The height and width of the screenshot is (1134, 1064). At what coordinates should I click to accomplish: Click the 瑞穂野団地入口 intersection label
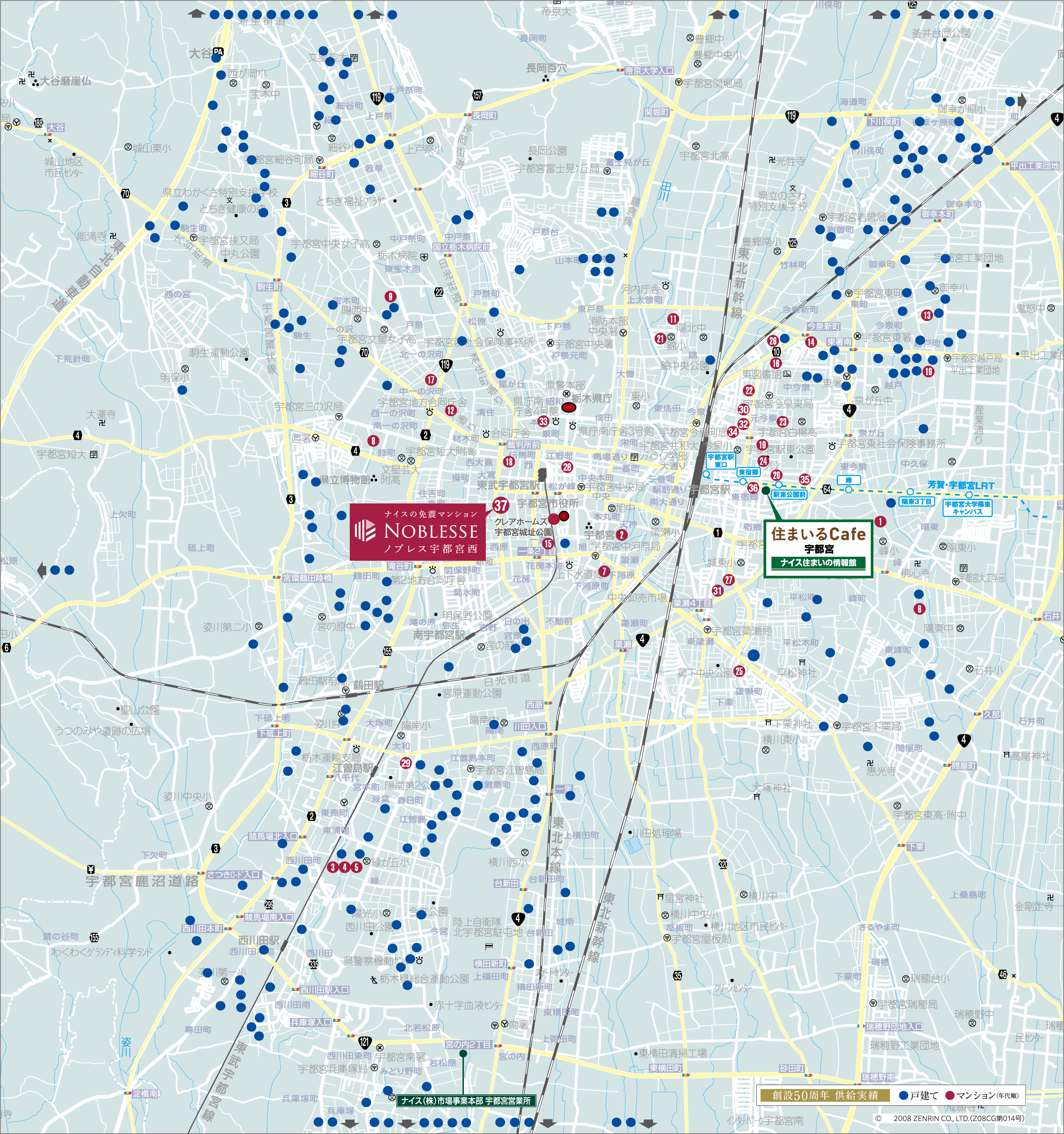click(x=894, y=1026)
